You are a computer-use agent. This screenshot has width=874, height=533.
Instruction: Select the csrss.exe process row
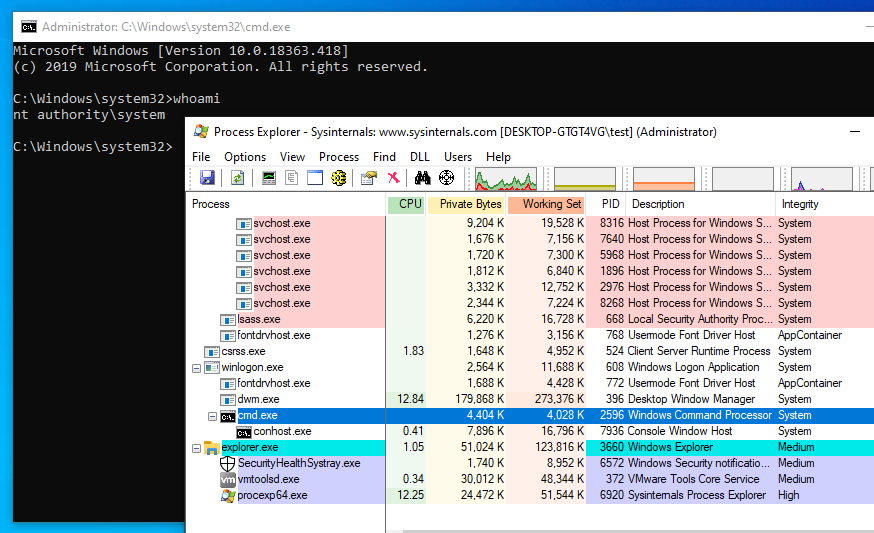pyautogui.click(x=530, y=351)
